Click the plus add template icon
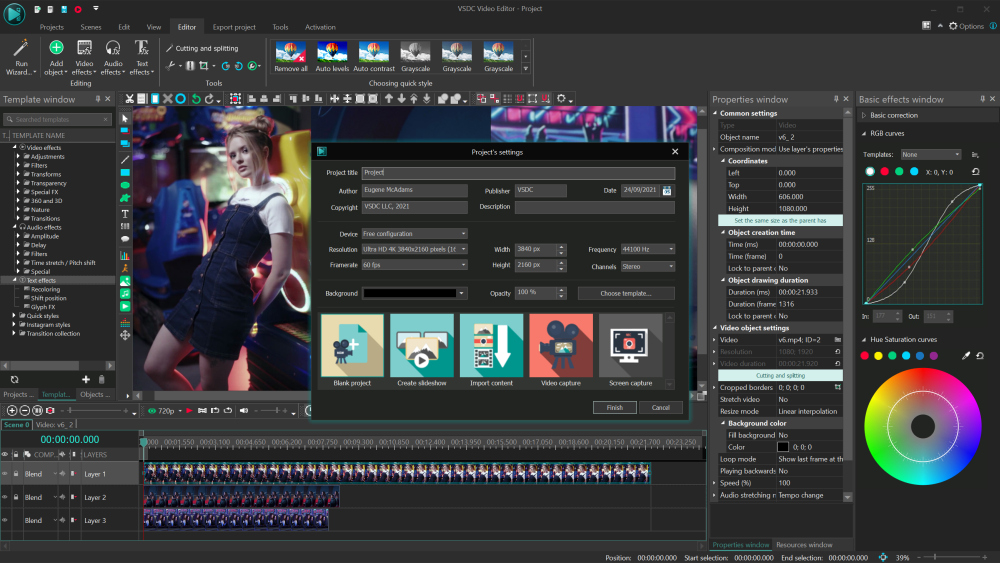Screen dimensions: 1000x563 pyautogui.click(x=85, y=379)
